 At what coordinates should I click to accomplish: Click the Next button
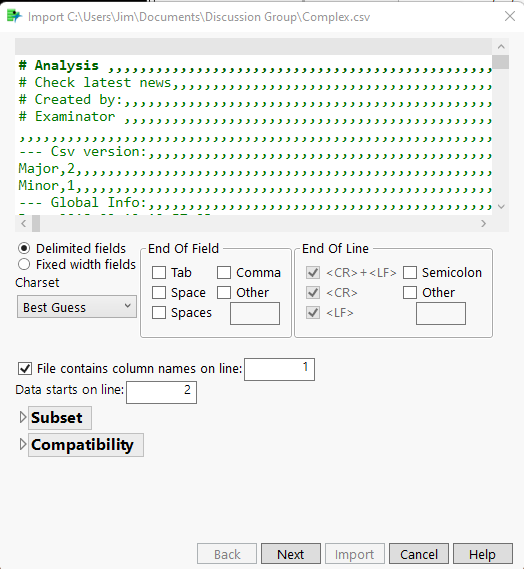pos(291,554)
